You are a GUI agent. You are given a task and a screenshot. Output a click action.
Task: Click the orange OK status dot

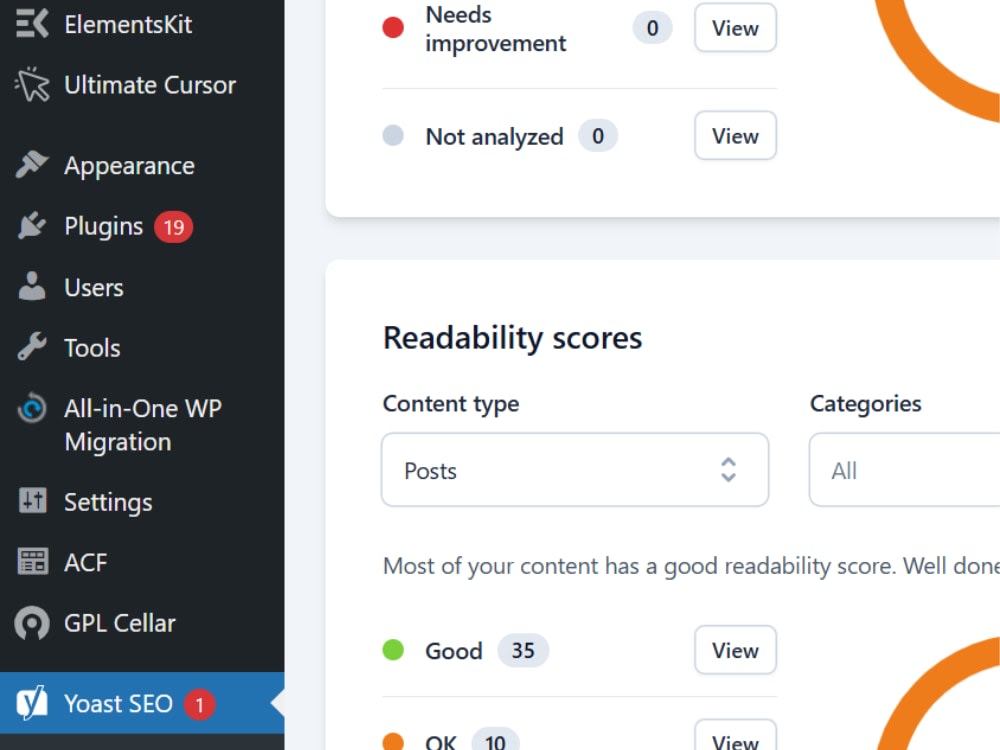tap(393, 742)
